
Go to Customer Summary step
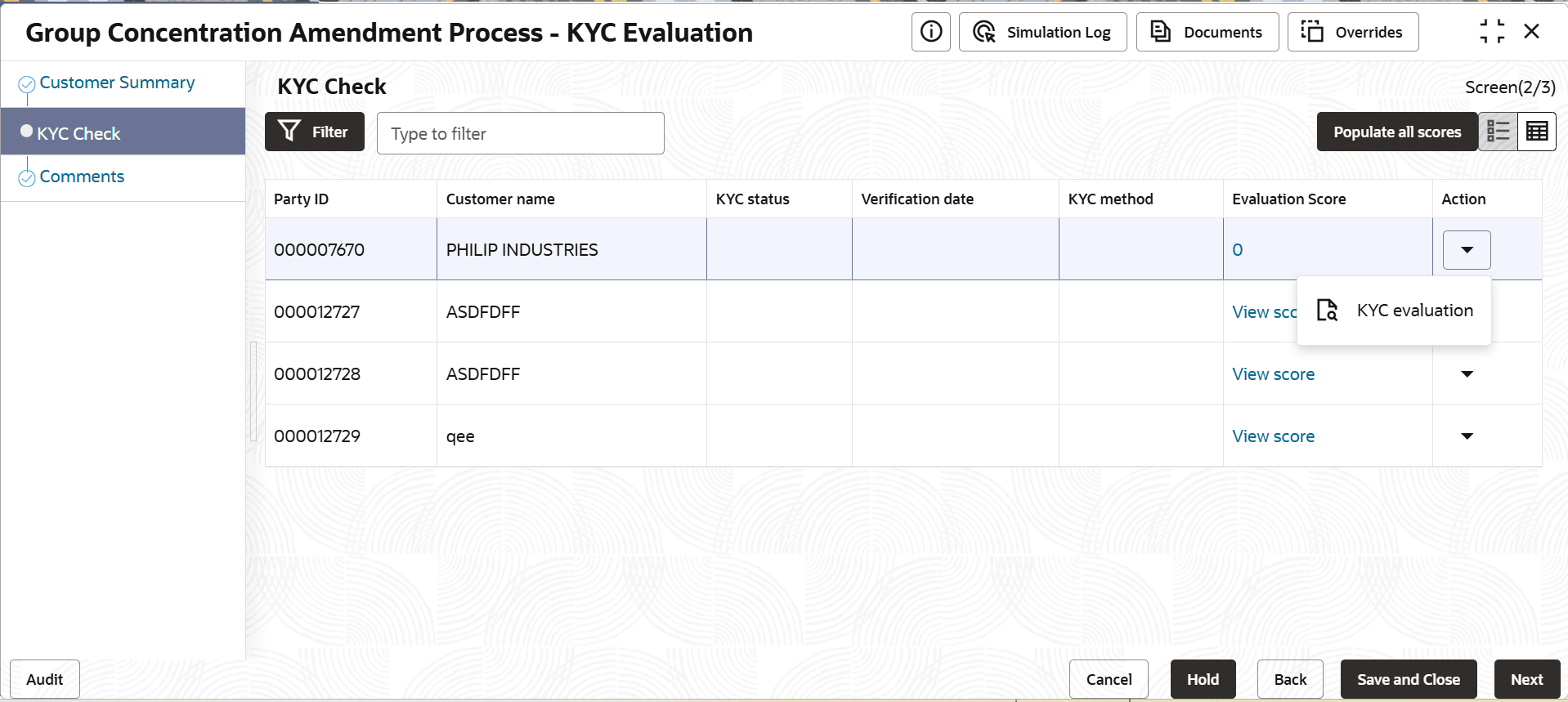point(117,83)
